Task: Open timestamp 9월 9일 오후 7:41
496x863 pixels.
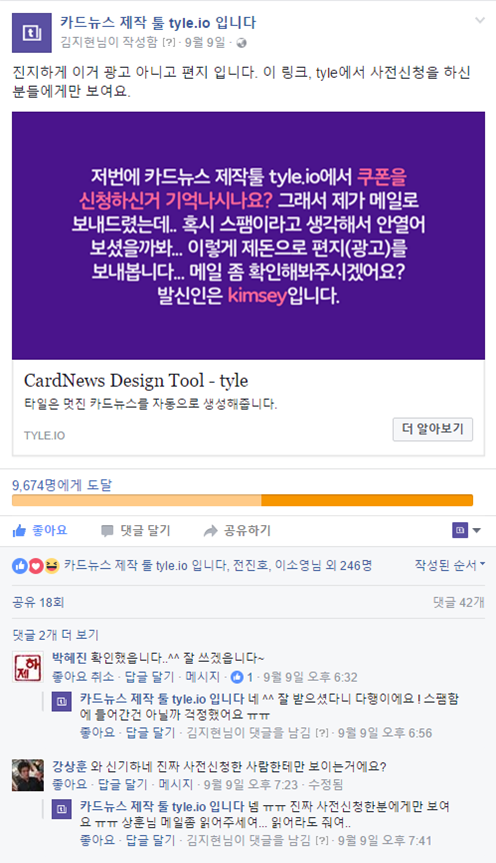Action: tap(384, 840)
